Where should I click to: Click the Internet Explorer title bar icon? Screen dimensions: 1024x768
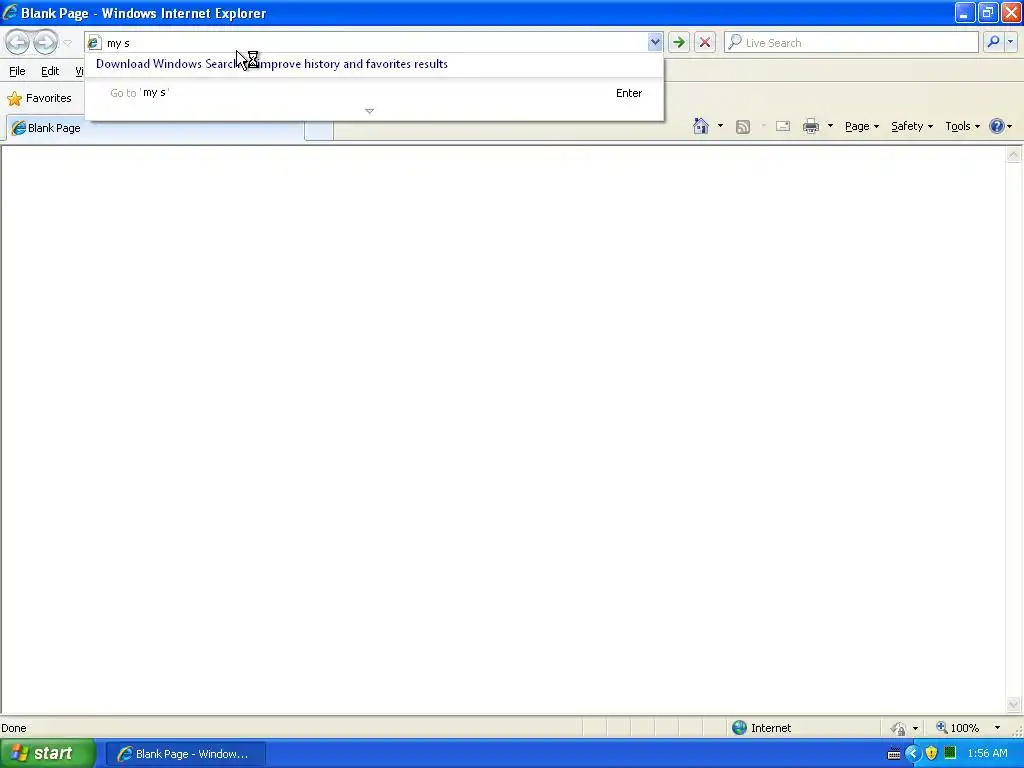(x=10, y=12)
